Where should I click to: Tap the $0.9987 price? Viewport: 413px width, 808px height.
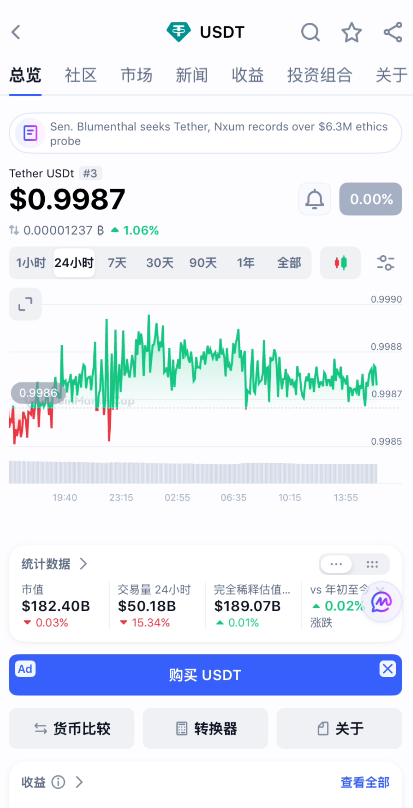(68, 199)
